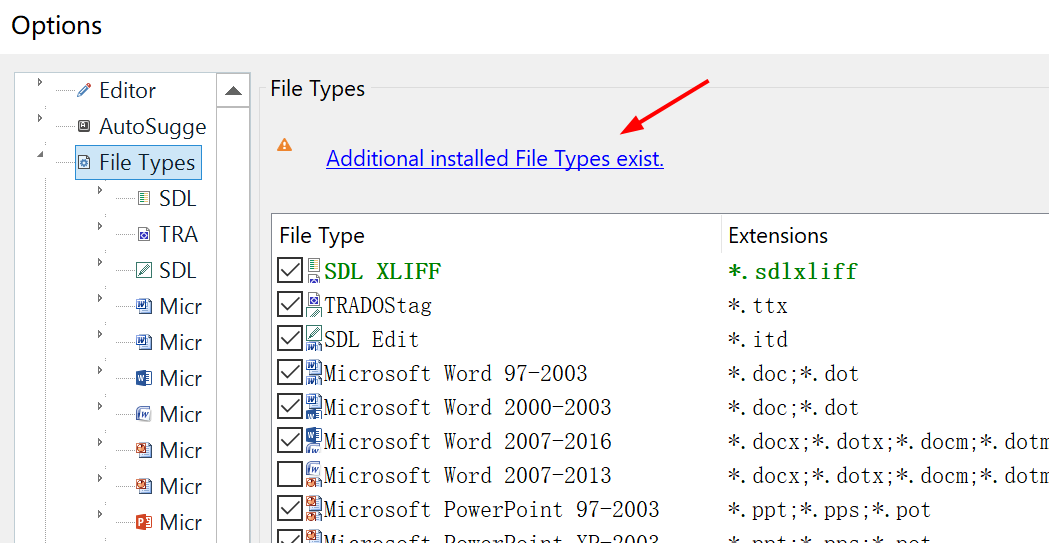Click the File Types gear icon in tree
Screen dimensions: 1049x543
pos(84,162)
